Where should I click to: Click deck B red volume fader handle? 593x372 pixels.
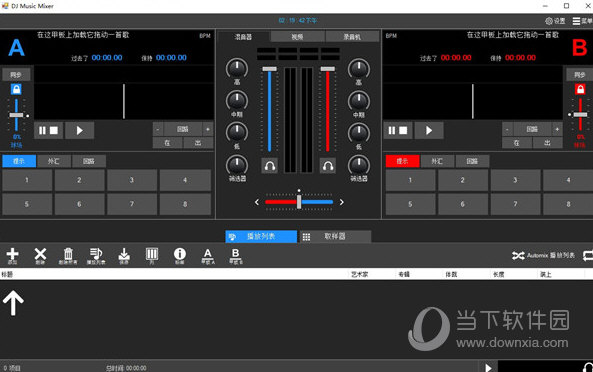(328, 69)
